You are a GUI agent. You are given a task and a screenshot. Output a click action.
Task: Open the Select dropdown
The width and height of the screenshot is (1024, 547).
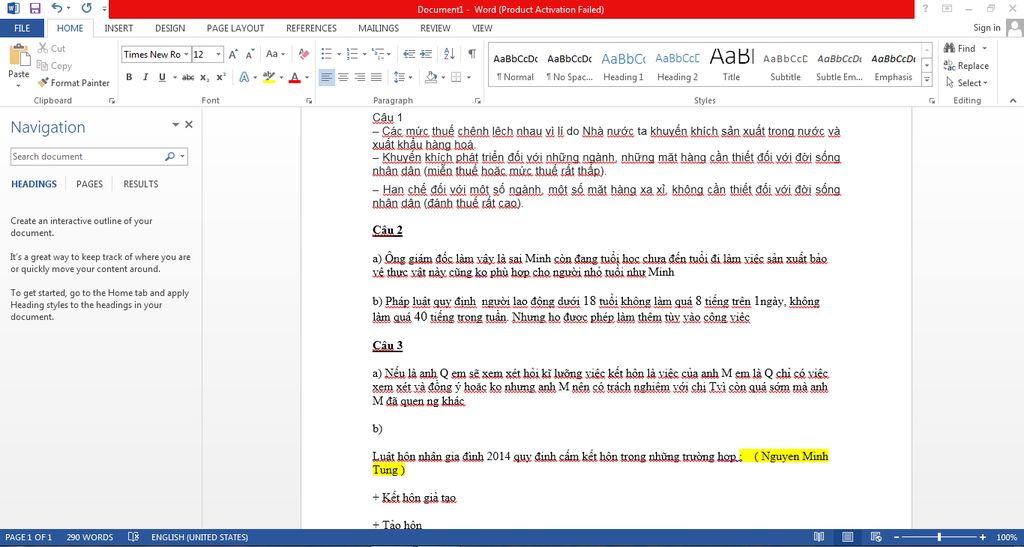966,83
